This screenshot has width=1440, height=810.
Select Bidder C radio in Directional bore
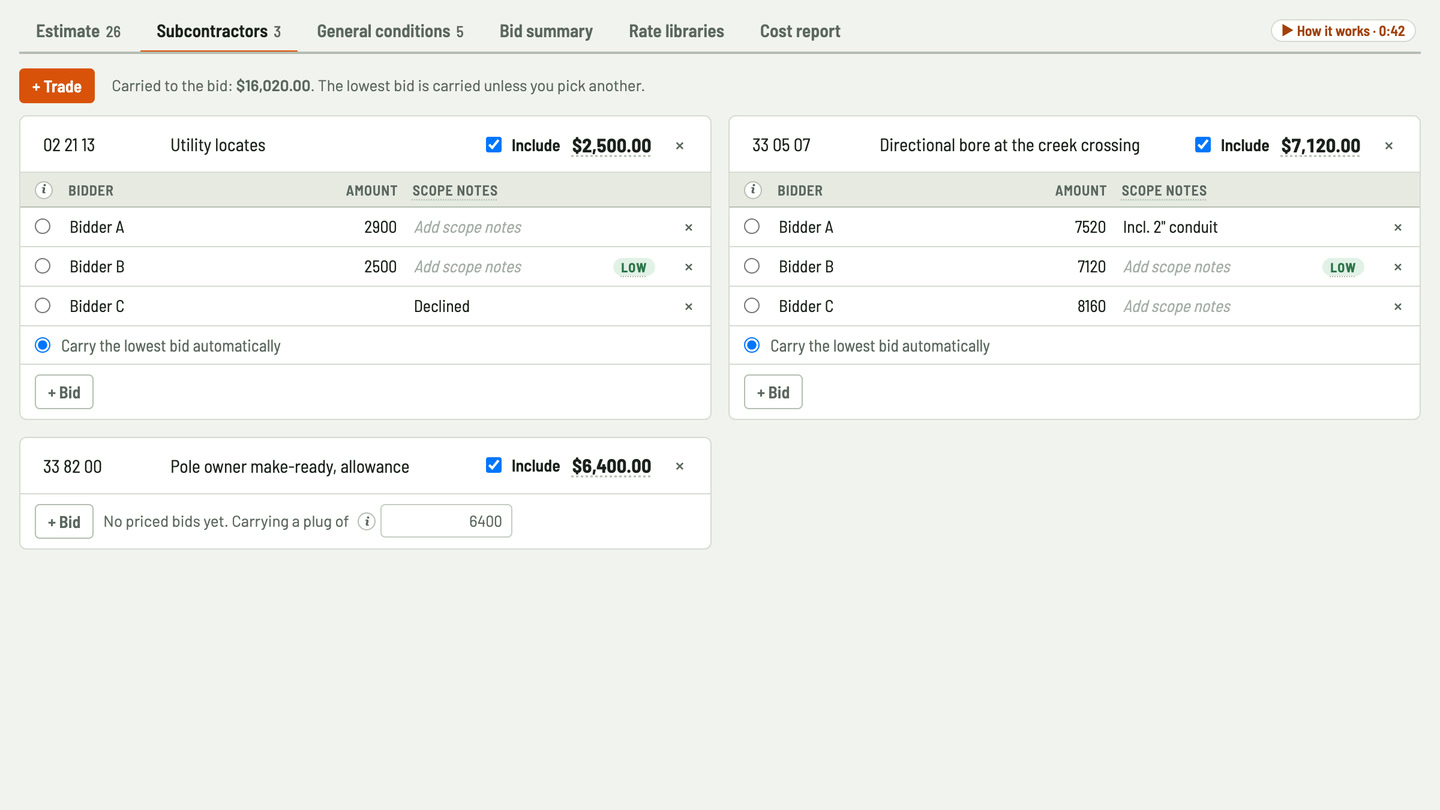pos(752,306)
